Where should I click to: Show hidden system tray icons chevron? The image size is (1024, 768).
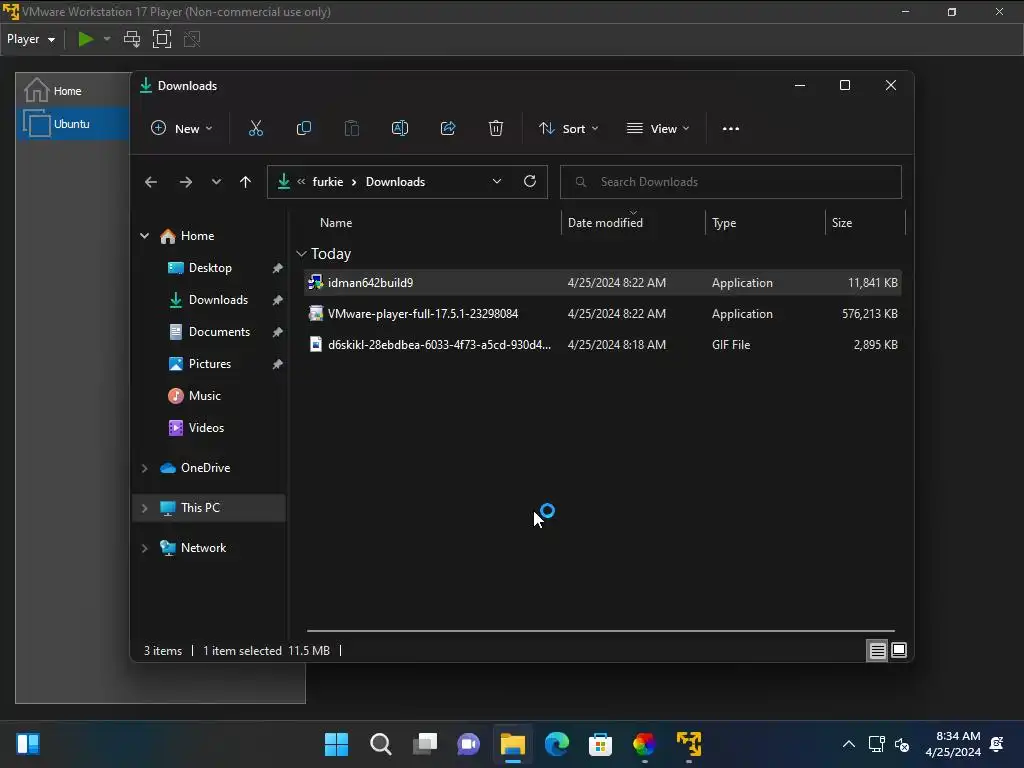(x=848, y=744)
